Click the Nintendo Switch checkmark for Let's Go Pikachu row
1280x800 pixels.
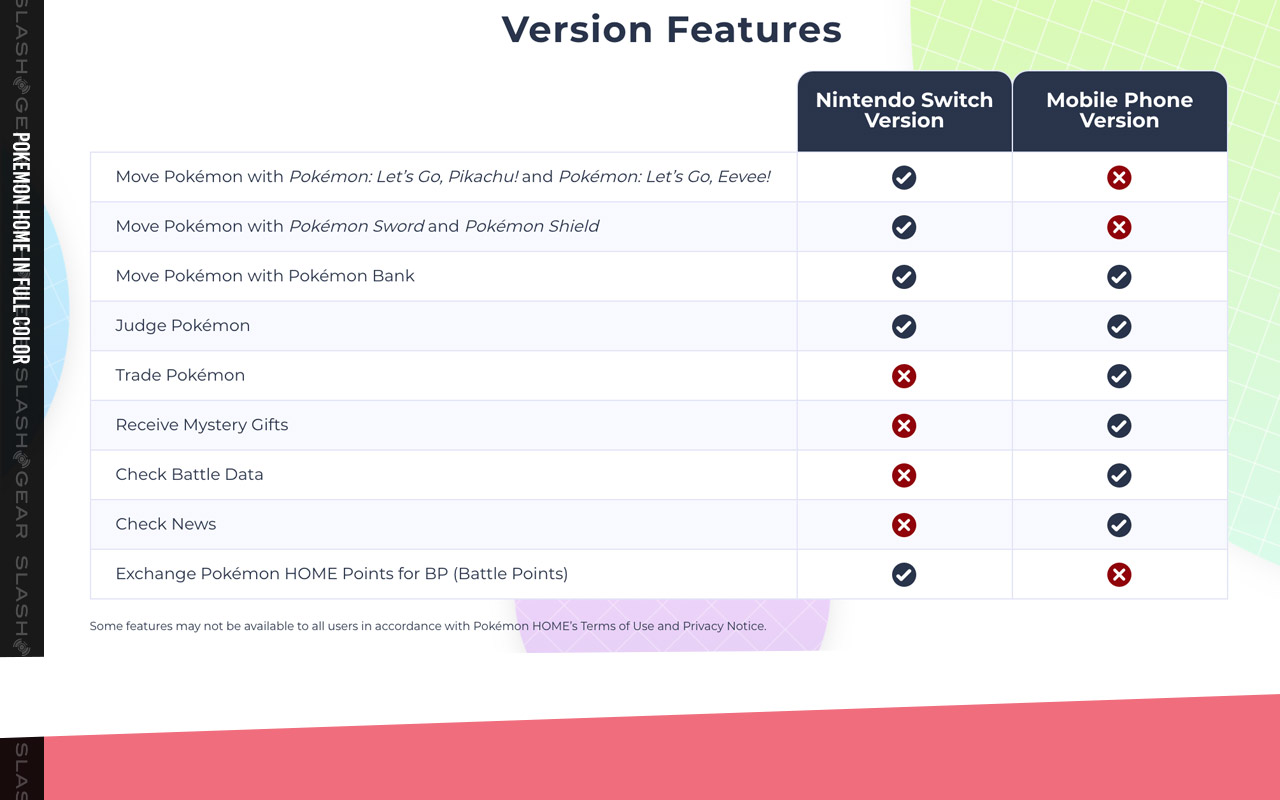tap(904, 177)
